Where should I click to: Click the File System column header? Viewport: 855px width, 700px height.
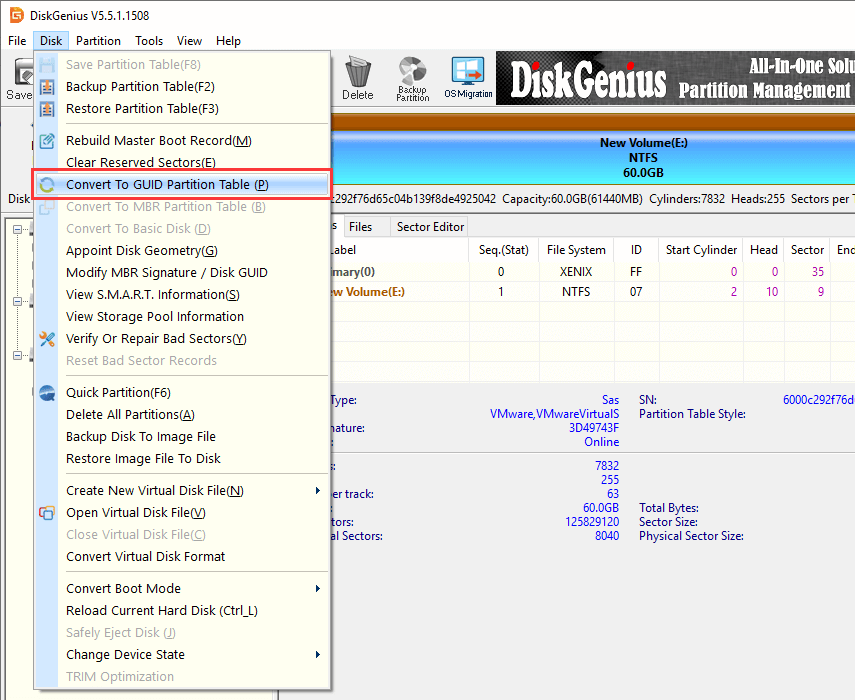[576, 250]
